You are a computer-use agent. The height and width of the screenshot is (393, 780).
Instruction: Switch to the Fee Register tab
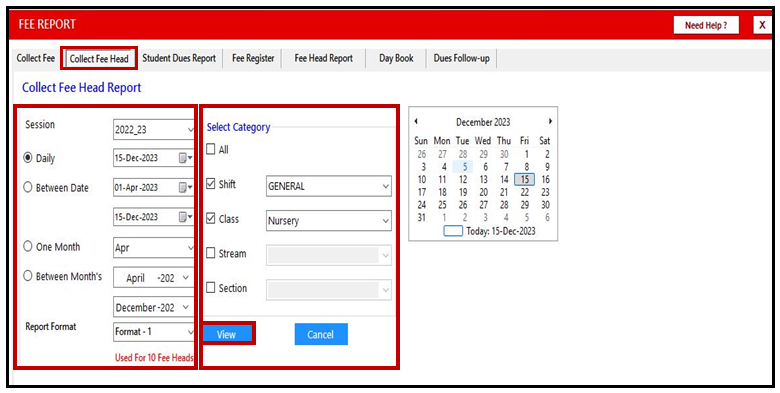tap(253, 58)
